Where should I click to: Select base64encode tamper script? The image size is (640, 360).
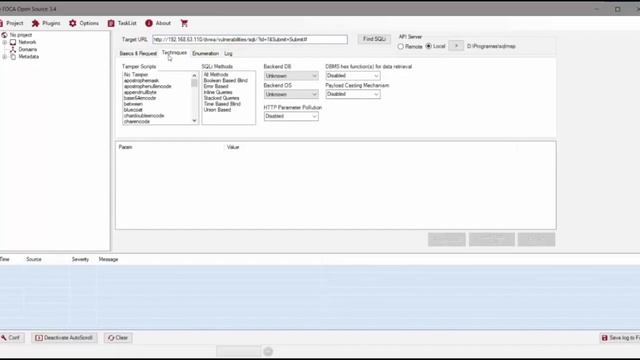140,98
